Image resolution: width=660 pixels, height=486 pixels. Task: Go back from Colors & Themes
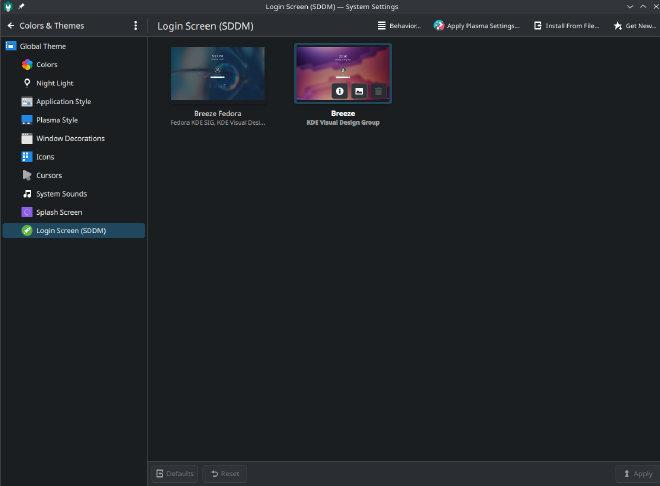click(11, 26)
